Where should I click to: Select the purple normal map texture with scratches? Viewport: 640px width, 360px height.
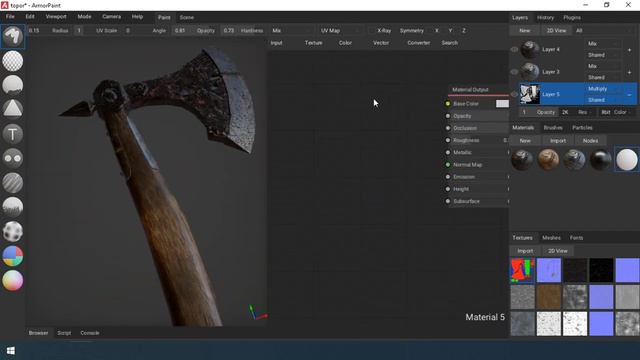point(549,270)
